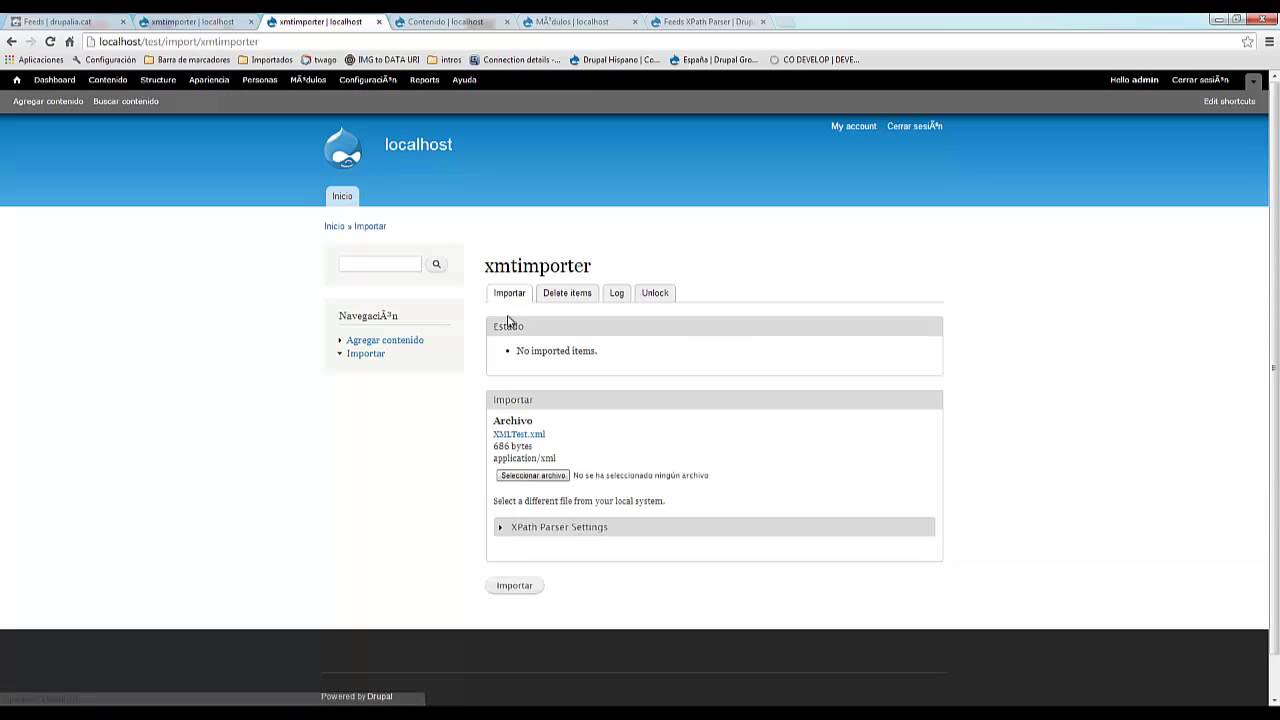Click the localhost site name
The image size is (1280, 720).
(418, 144)
